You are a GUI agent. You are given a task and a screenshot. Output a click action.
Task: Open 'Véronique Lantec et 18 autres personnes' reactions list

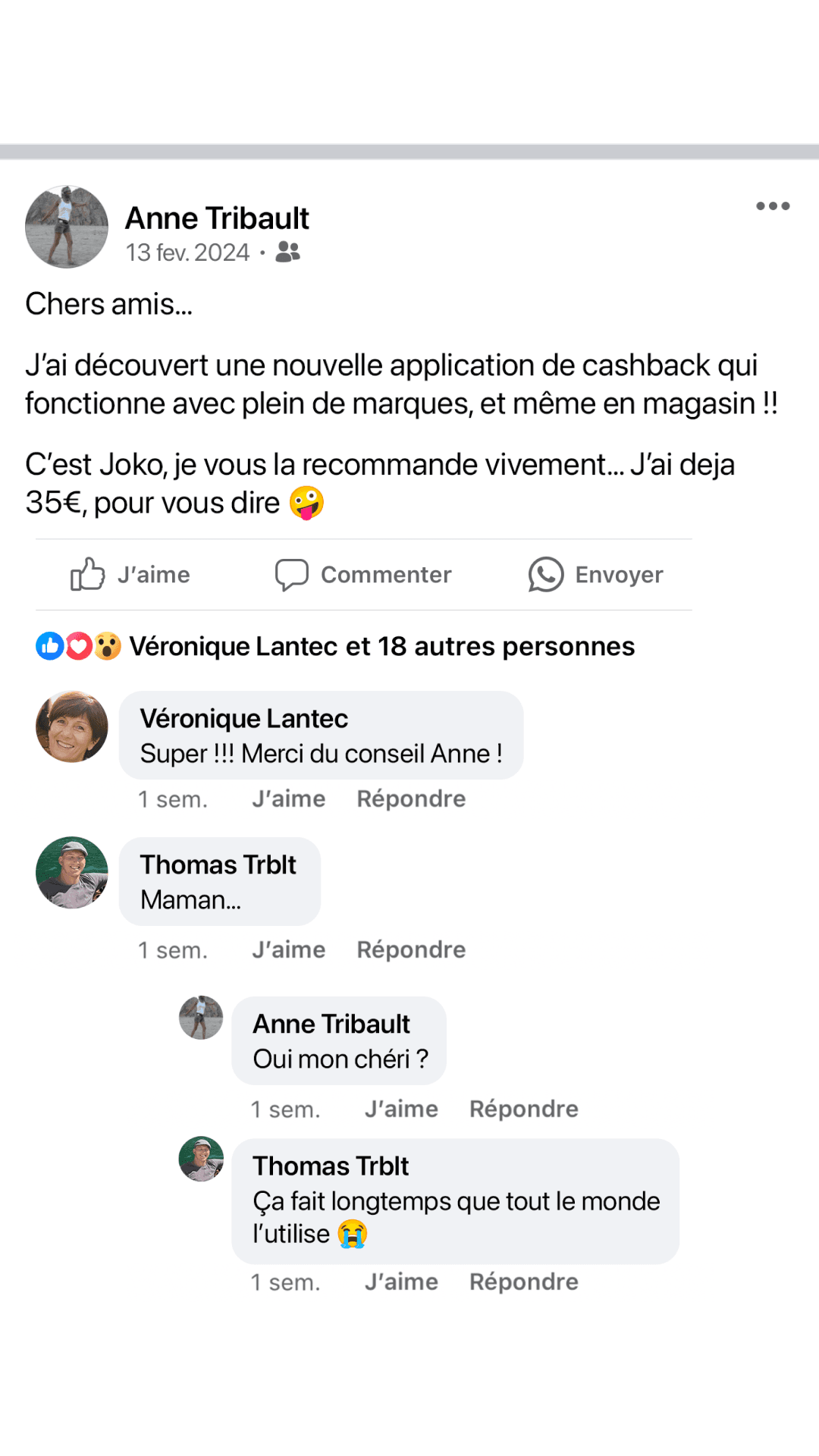coord(381,646)
